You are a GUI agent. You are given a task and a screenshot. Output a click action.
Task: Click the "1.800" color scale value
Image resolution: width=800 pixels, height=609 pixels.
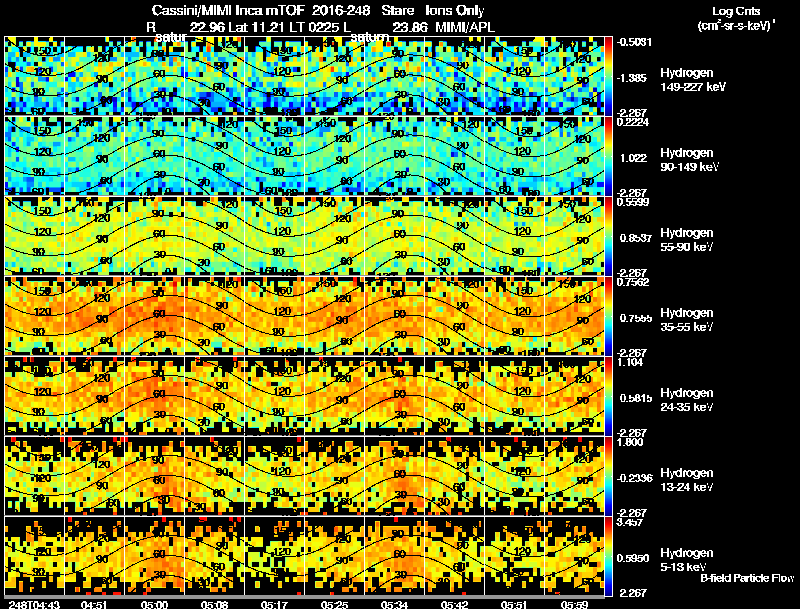630,442
